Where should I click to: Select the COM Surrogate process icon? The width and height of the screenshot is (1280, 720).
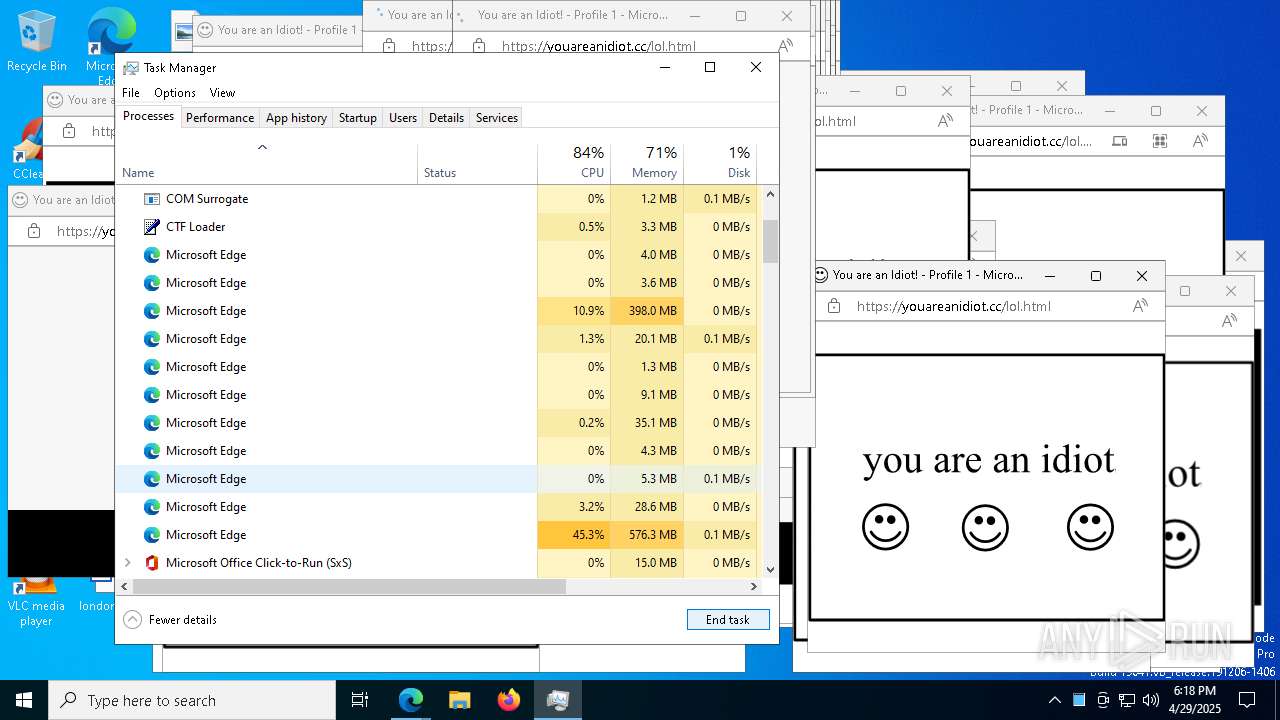pyautogui.click(x=152, y=198)
